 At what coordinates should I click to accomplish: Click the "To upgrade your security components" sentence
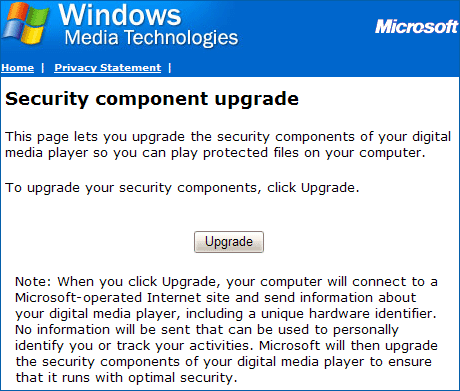[182, 188]
